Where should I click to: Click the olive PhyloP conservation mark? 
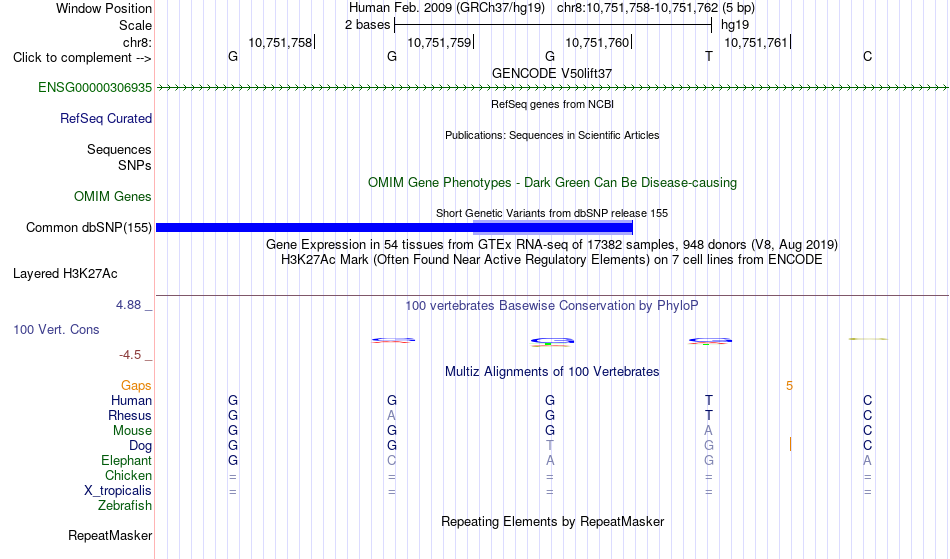[x=868, y=339]
